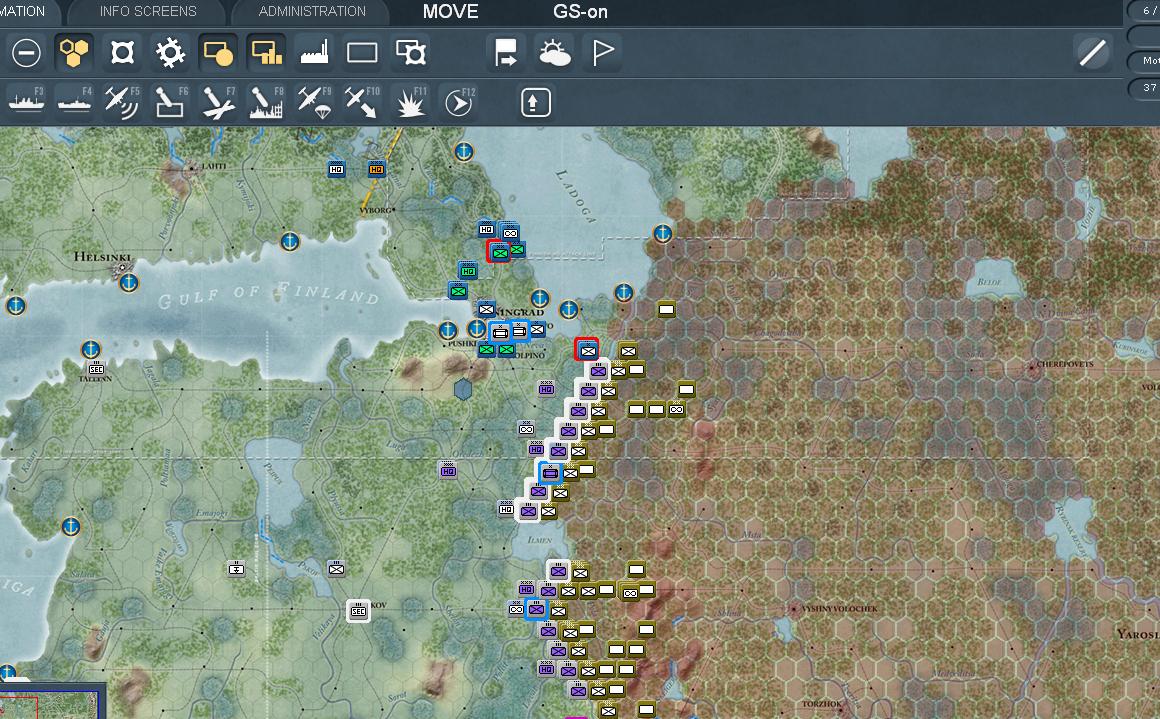Click the Vyshny Volochek city label
Image resolution: width=1160 pixels, height=719 pixels.
[x=839, y=609]
